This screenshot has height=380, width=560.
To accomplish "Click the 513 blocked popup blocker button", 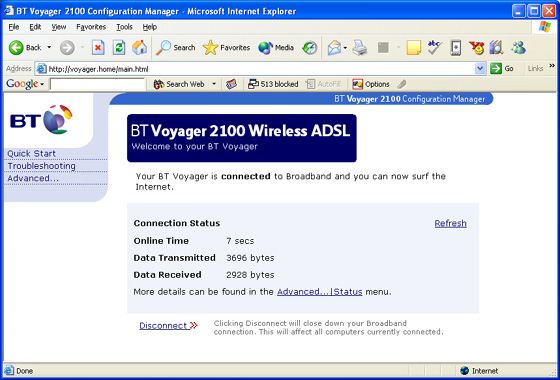I will click(273, 84).
